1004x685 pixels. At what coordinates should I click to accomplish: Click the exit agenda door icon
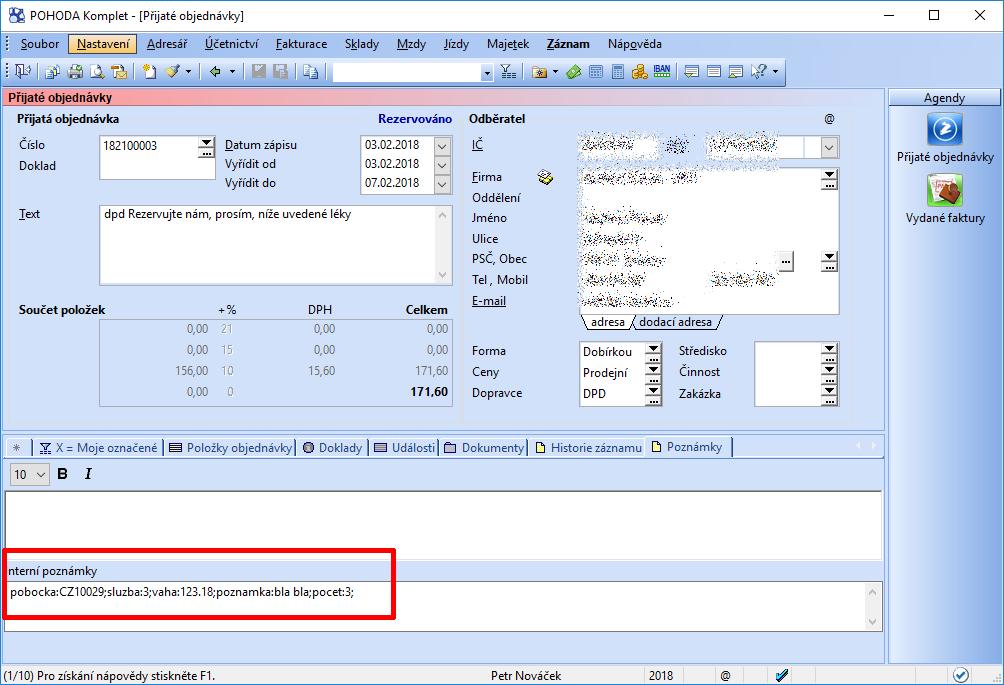tap(23, 71)
